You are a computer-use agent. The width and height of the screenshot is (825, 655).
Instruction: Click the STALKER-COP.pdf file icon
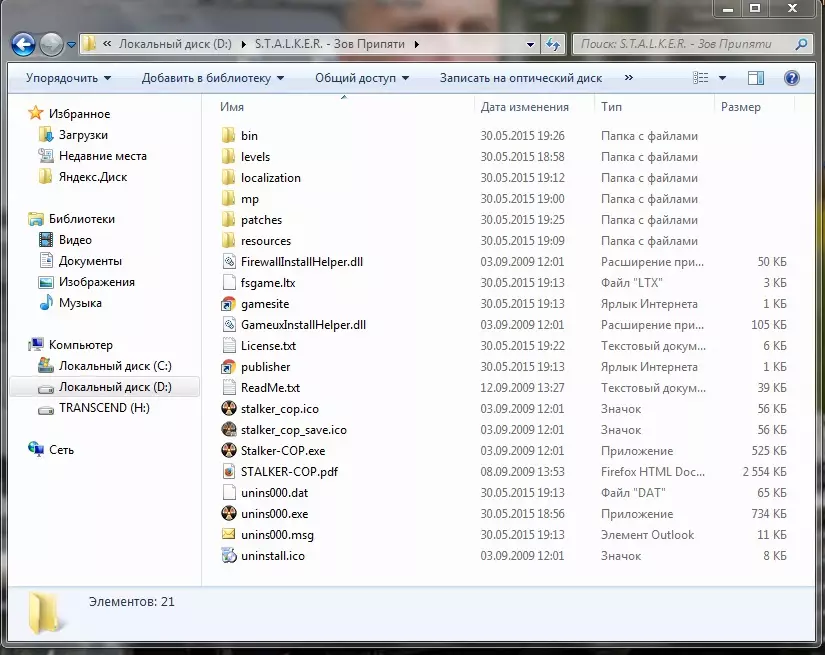click(x=229, y=471)
